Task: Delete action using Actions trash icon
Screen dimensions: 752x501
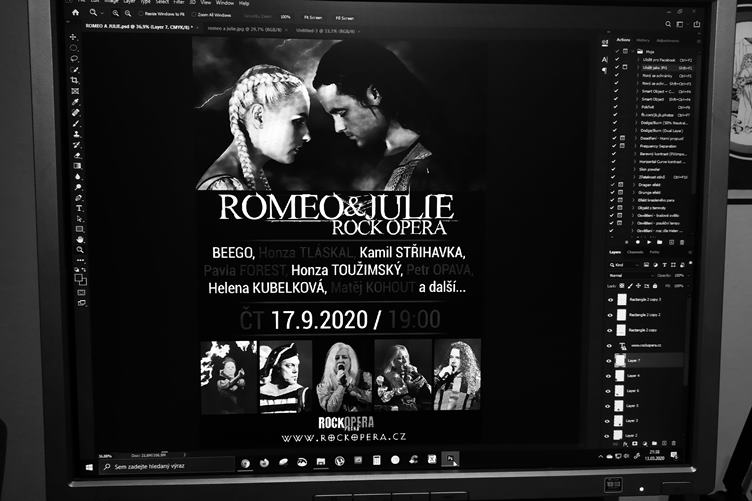Action: [682, 243]
